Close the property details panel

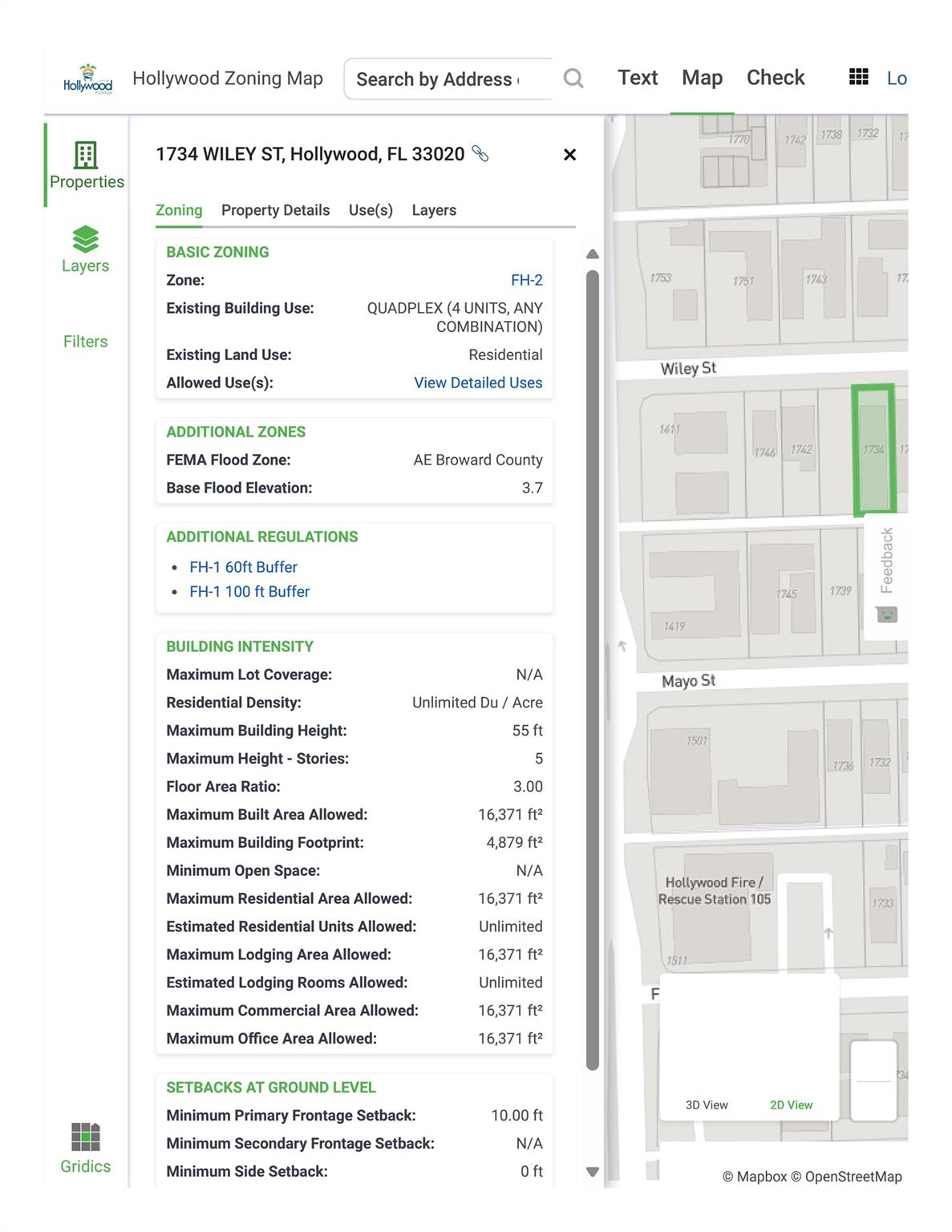click(x=569, y=155)
